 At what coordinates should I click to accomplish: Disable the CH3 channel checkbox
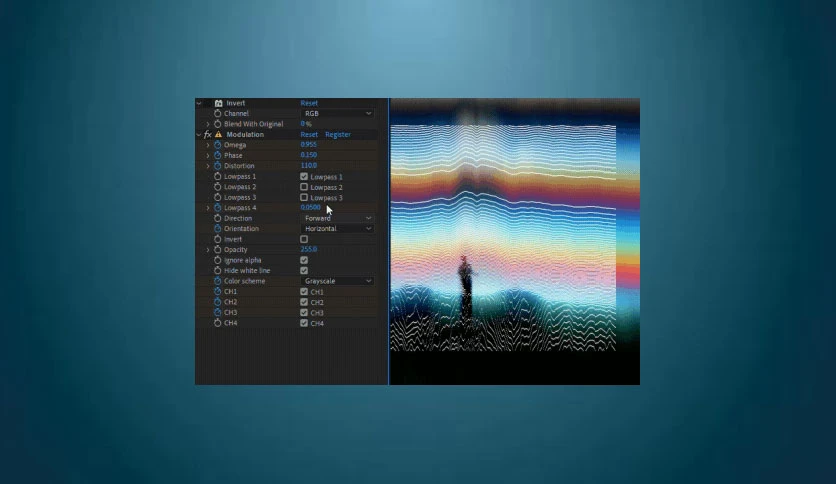tap(304, 313)
